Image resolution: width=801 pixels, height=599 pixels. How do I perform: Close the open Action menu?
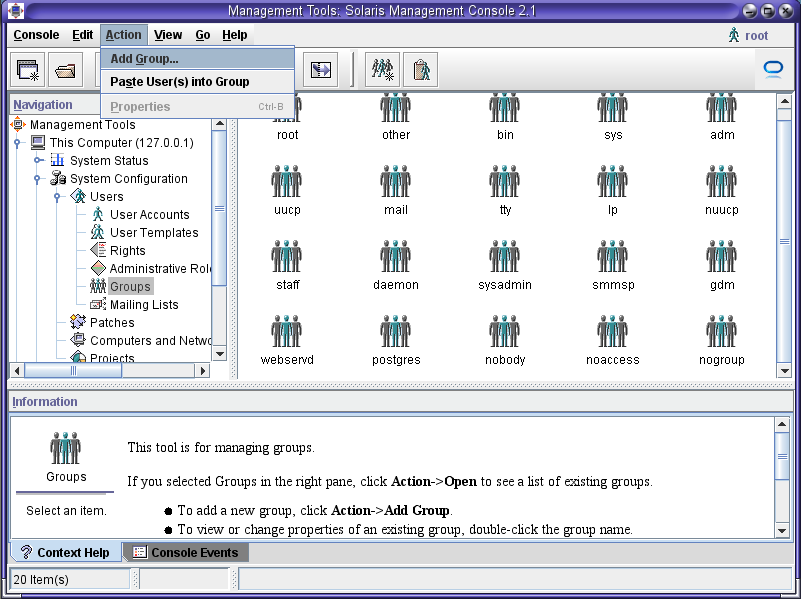pyautogui.click(x=124, y=35)
